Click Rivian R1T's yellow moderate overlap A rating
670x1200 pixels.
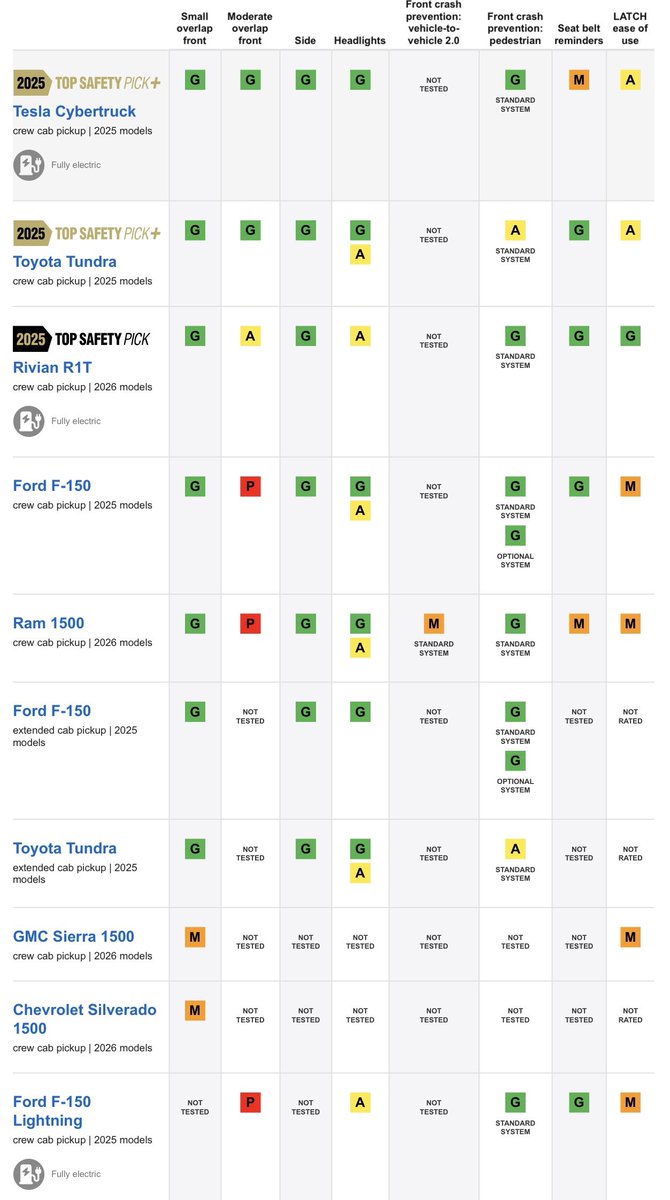click(x=250, y=336)
